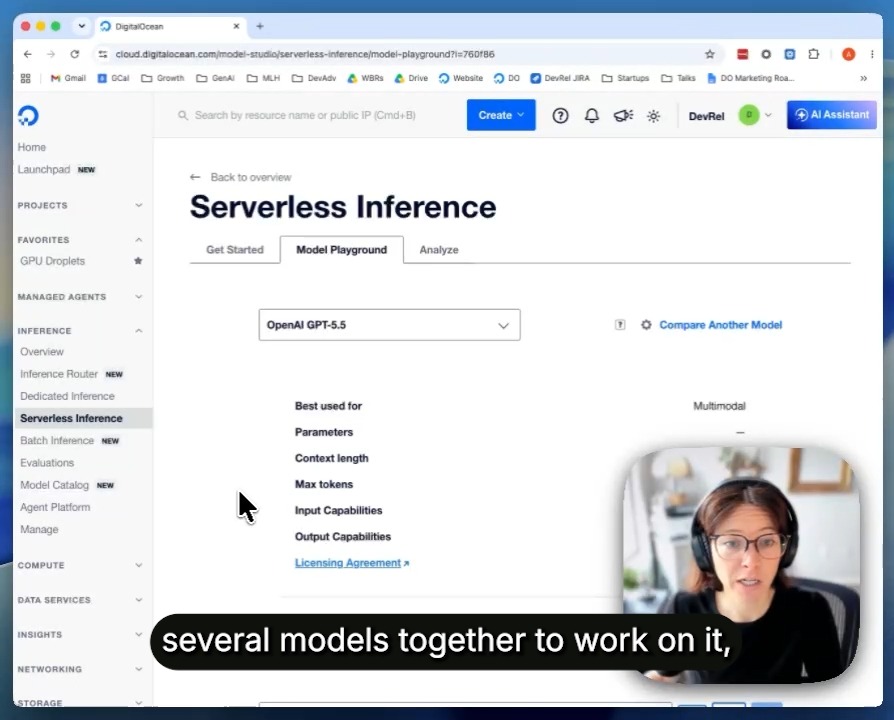894x720 pixels.
Task: Toggle the sun theme icon
Action: click(653, 116)
